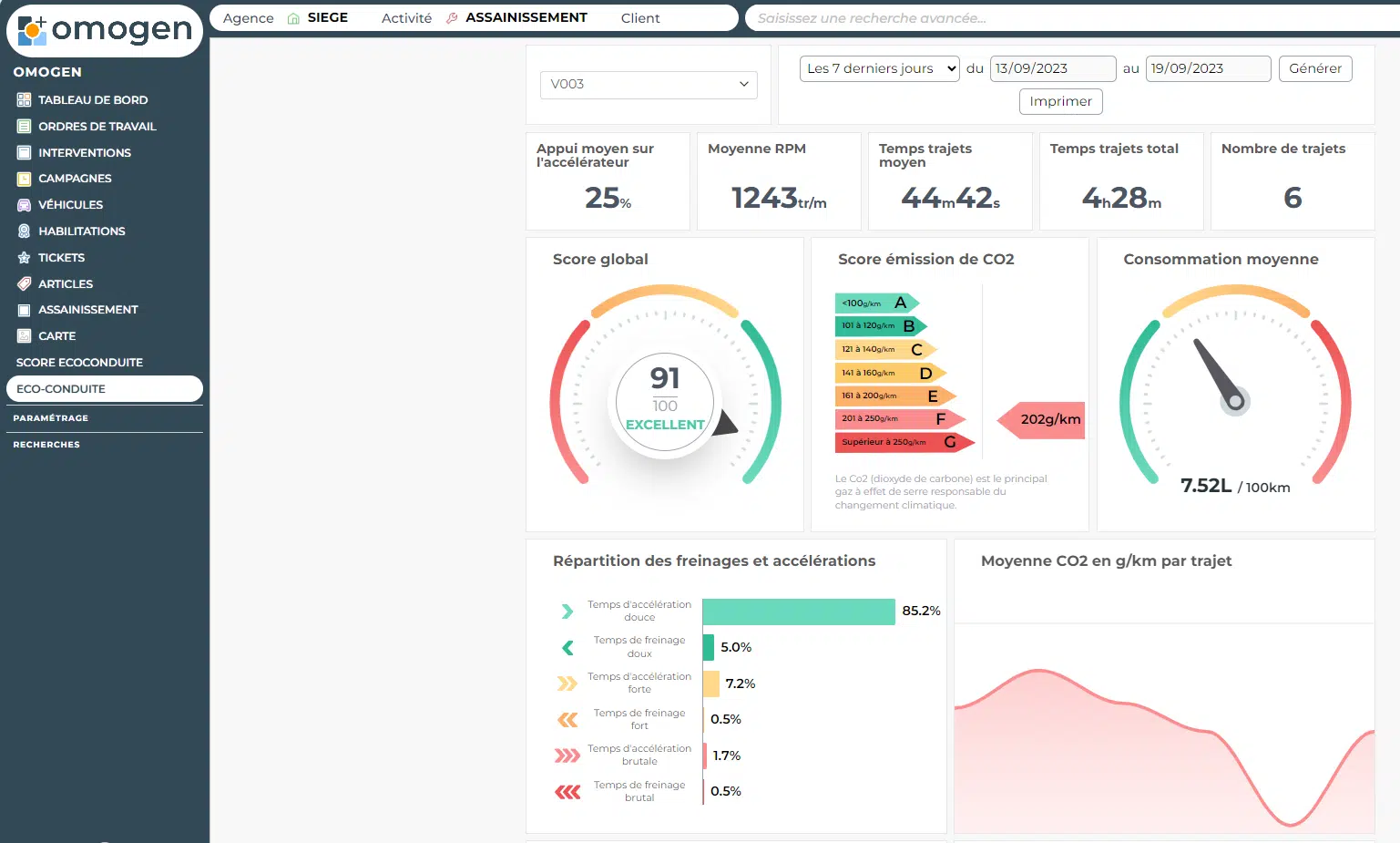This screenshot has width=1400, height=843.
Task: Click the Nombre de trajets value 6
Action: coord(1293,198)
